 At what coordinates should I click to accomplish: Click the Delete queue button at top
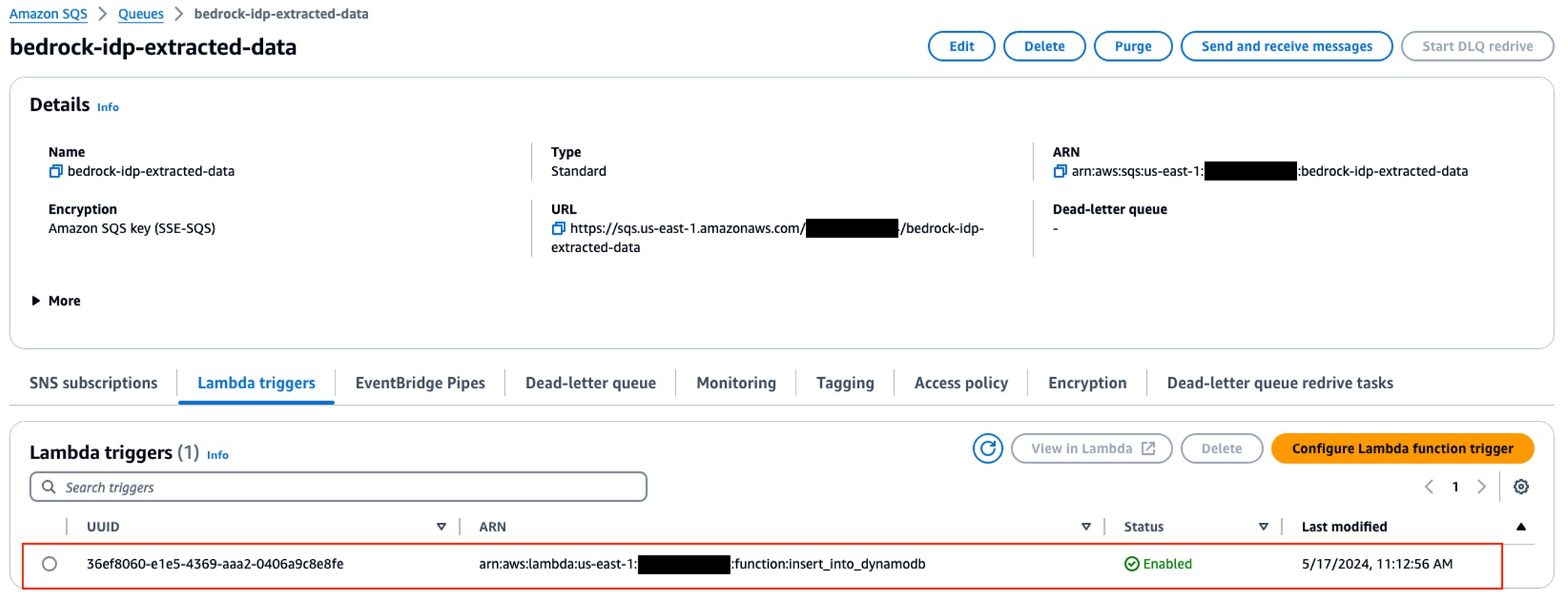pos(1044,46)
